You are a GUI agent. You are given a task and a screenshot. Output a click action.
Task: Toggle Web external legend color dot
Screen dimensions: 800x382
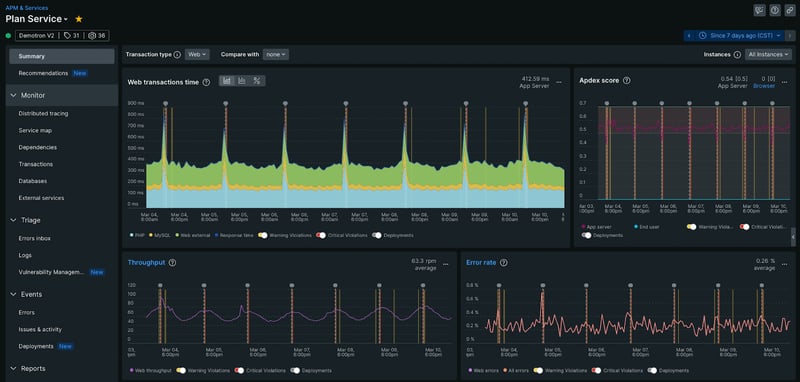tap(177, 236)
